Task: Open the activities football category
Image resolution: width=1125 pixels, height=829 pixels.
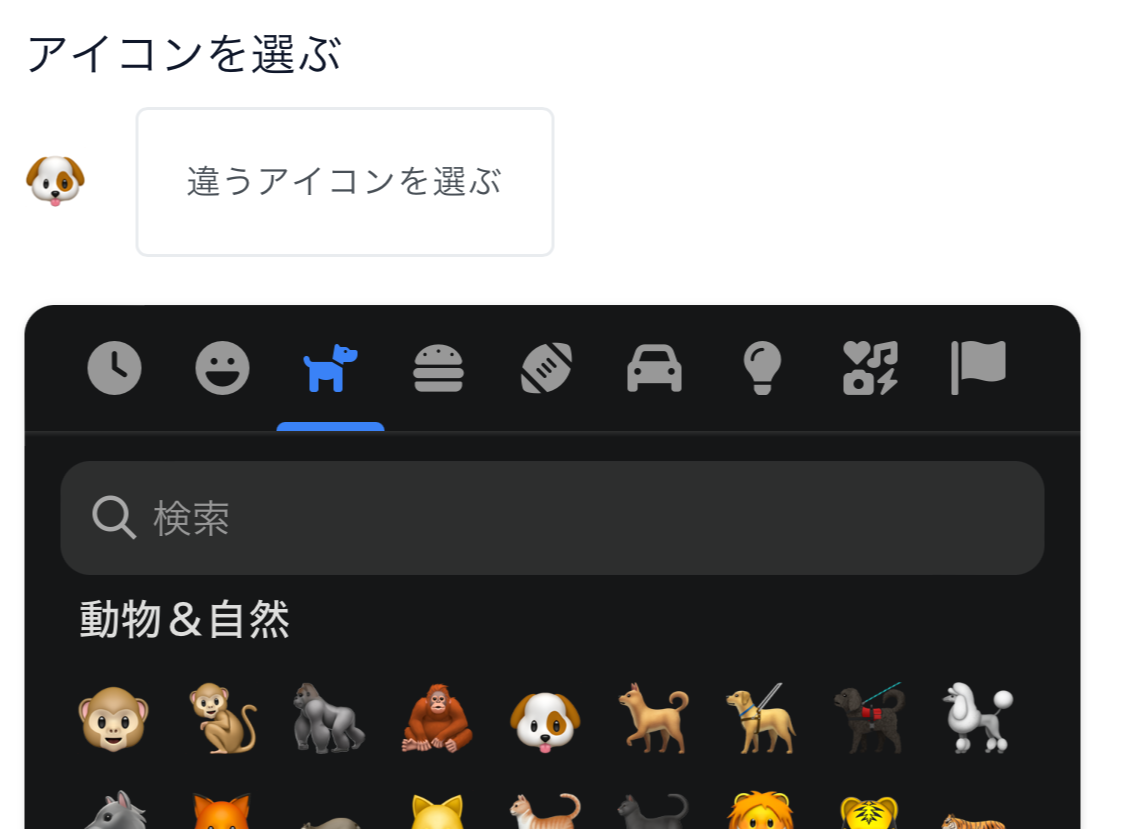Action: coord(546,368)
